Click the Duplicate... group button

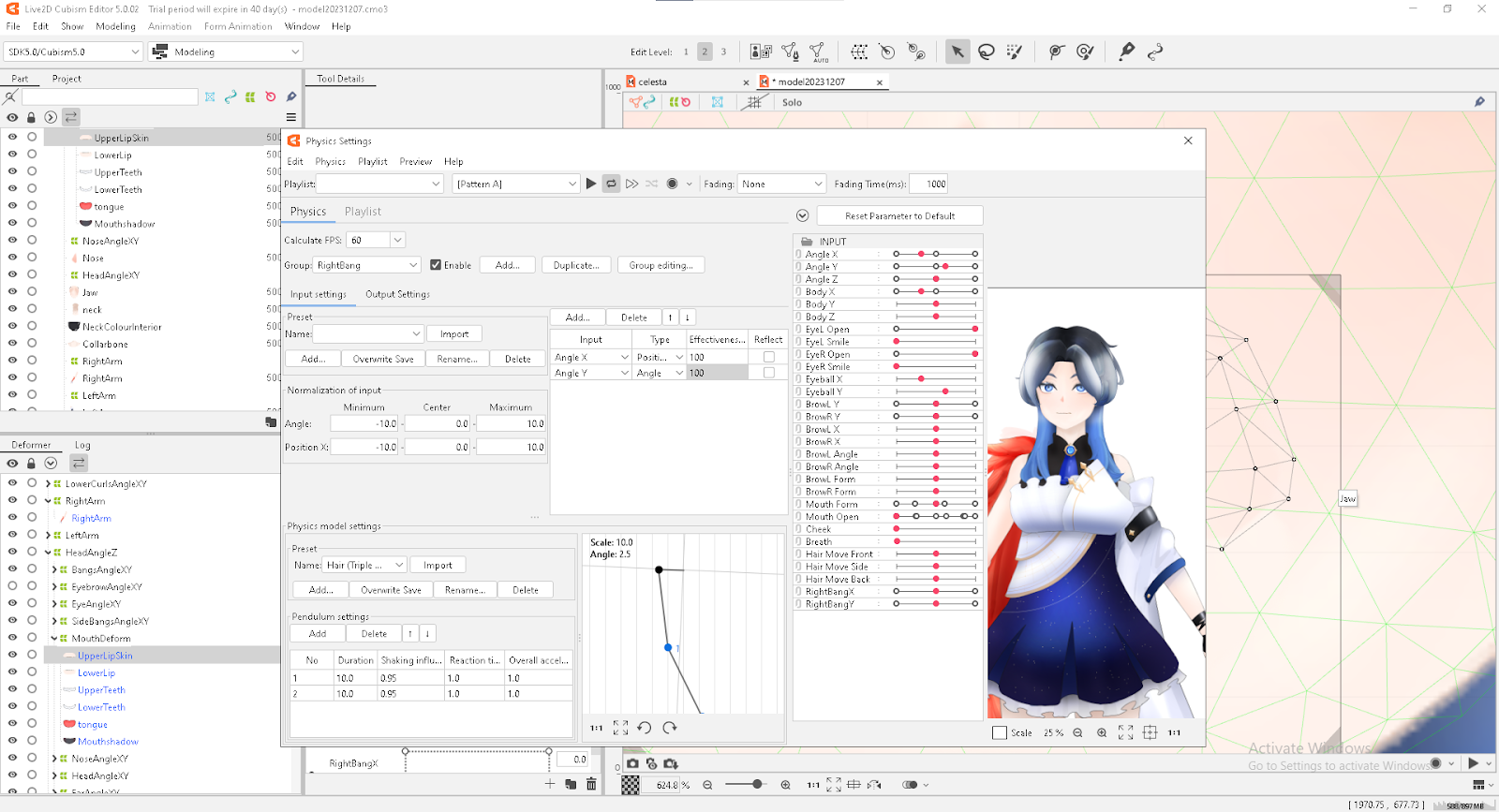click(576, 265)
